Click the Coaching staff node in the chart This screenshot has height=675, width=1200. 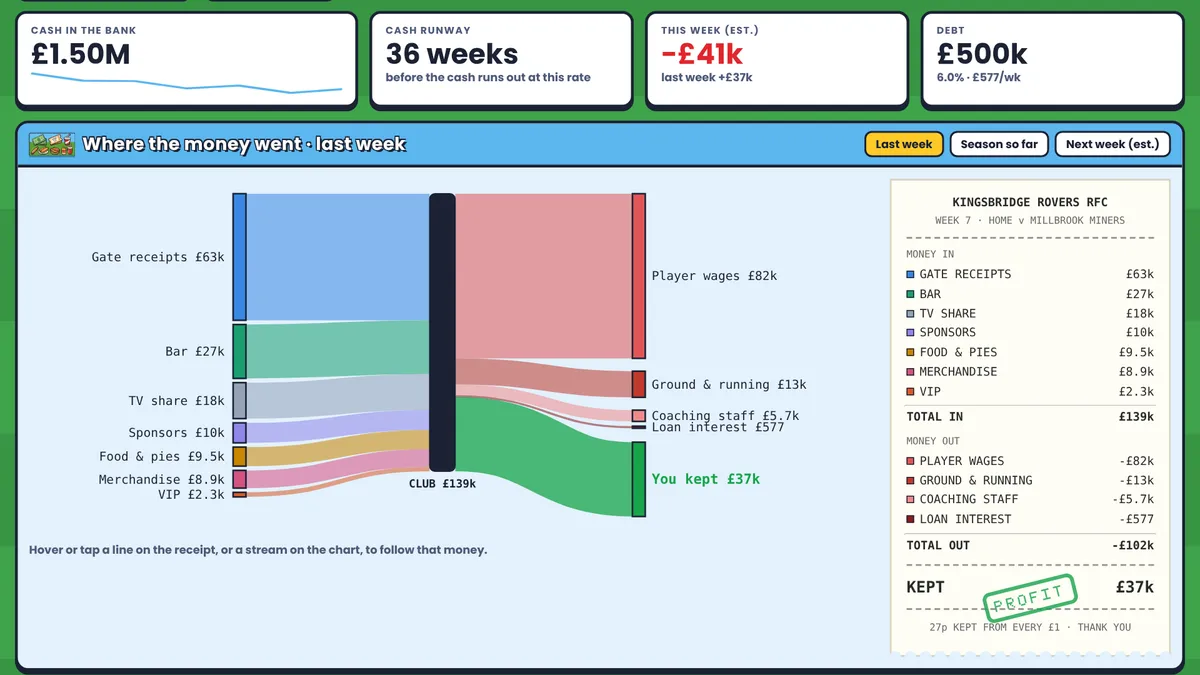[x=638, y=416]
